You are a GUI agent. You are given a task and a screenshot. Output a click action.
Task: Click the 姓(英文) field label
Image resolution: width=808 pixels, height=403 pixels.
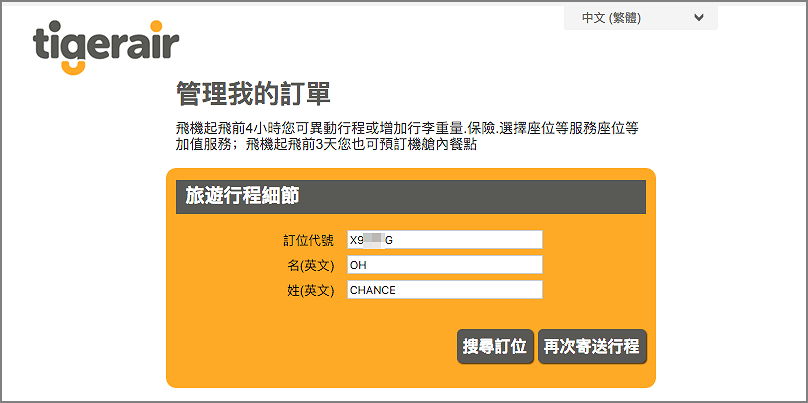point(311,290)
